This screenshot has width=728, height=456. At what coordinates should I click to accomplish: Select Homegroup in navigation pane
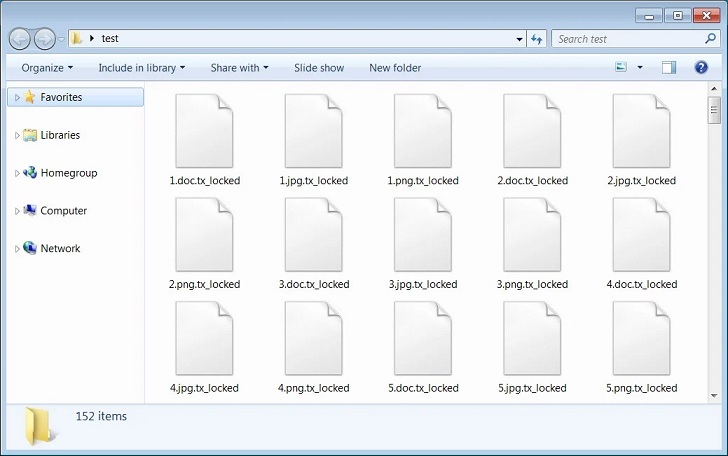coord(69,173)
